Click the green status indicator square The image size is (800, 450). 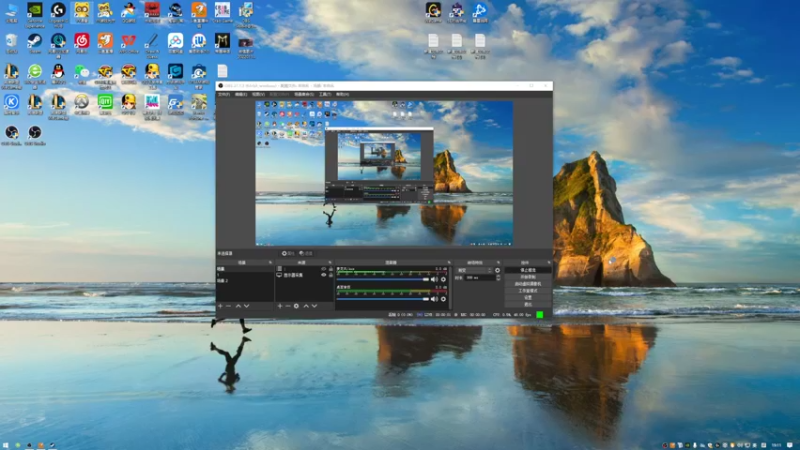point(540,315)
